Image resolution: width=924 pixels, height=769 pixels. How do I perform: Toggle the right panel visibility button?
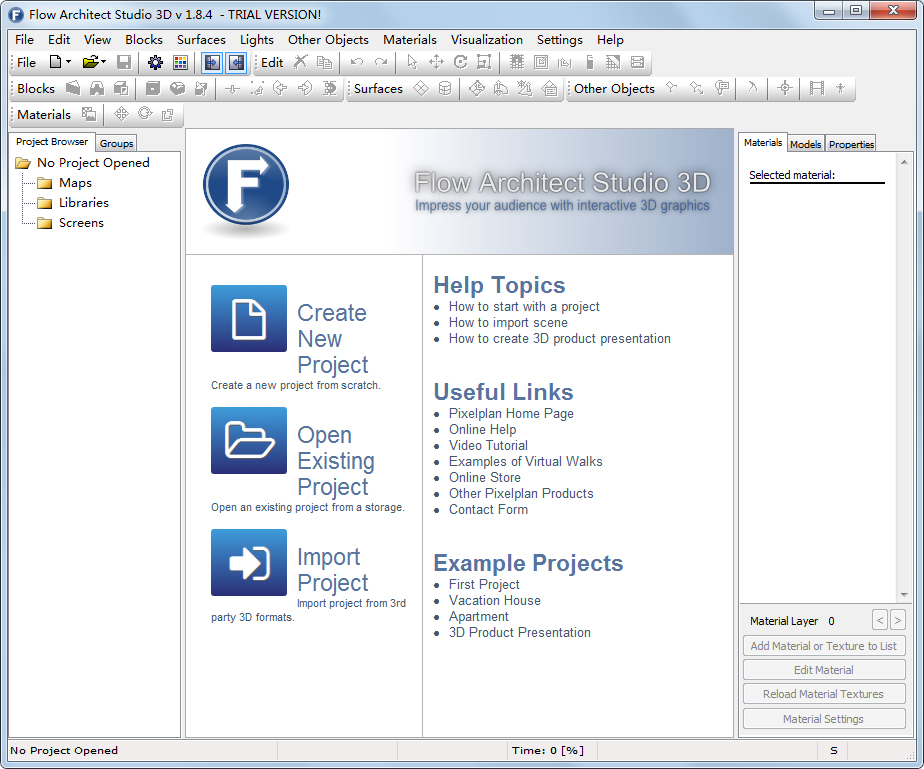tap(236, 62)
